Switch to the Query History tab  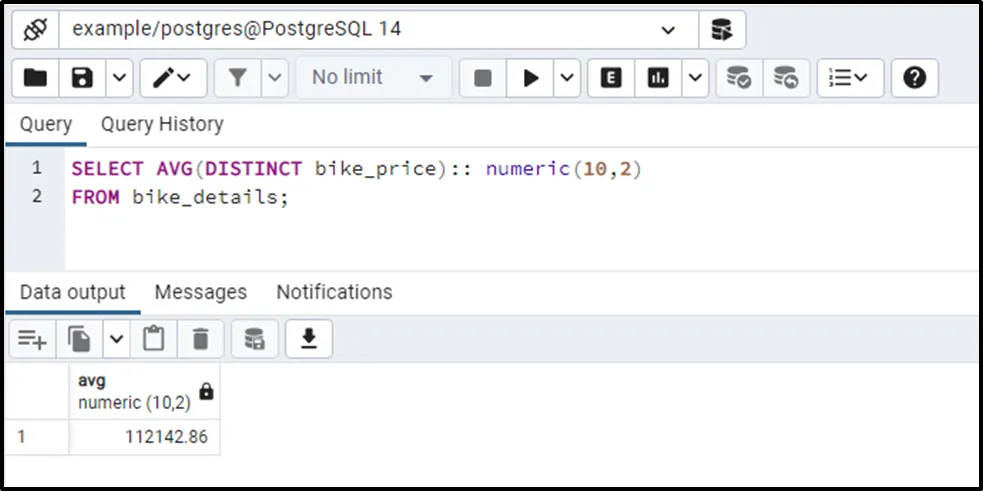point(162,125)
